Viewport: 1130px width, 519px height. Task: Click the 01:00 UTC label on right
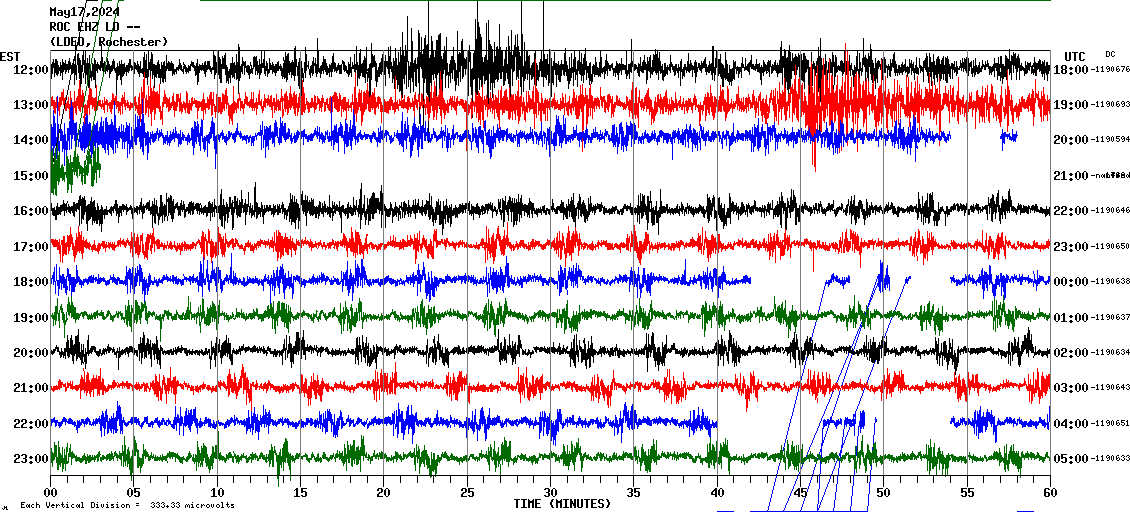tap(1070, 317)
